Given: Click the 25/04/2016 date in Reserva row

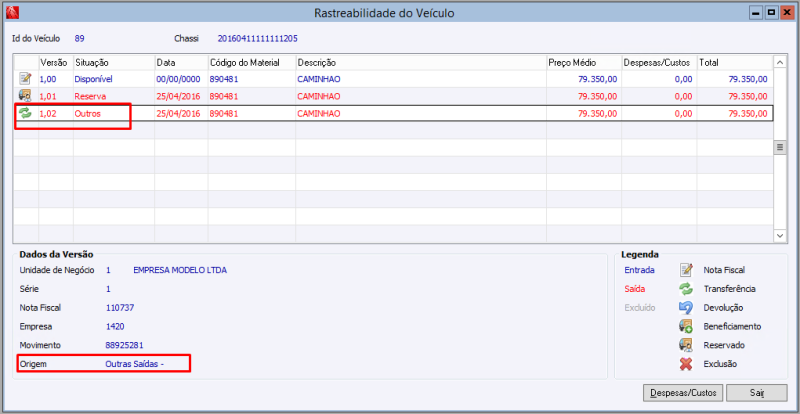Looking at the screenshot, I should pyautogui.click(x=178, y=96).
